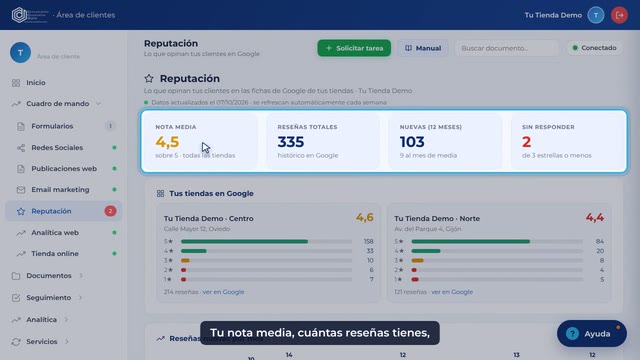Click the 5-star bar for Norte store

(497, 242)
